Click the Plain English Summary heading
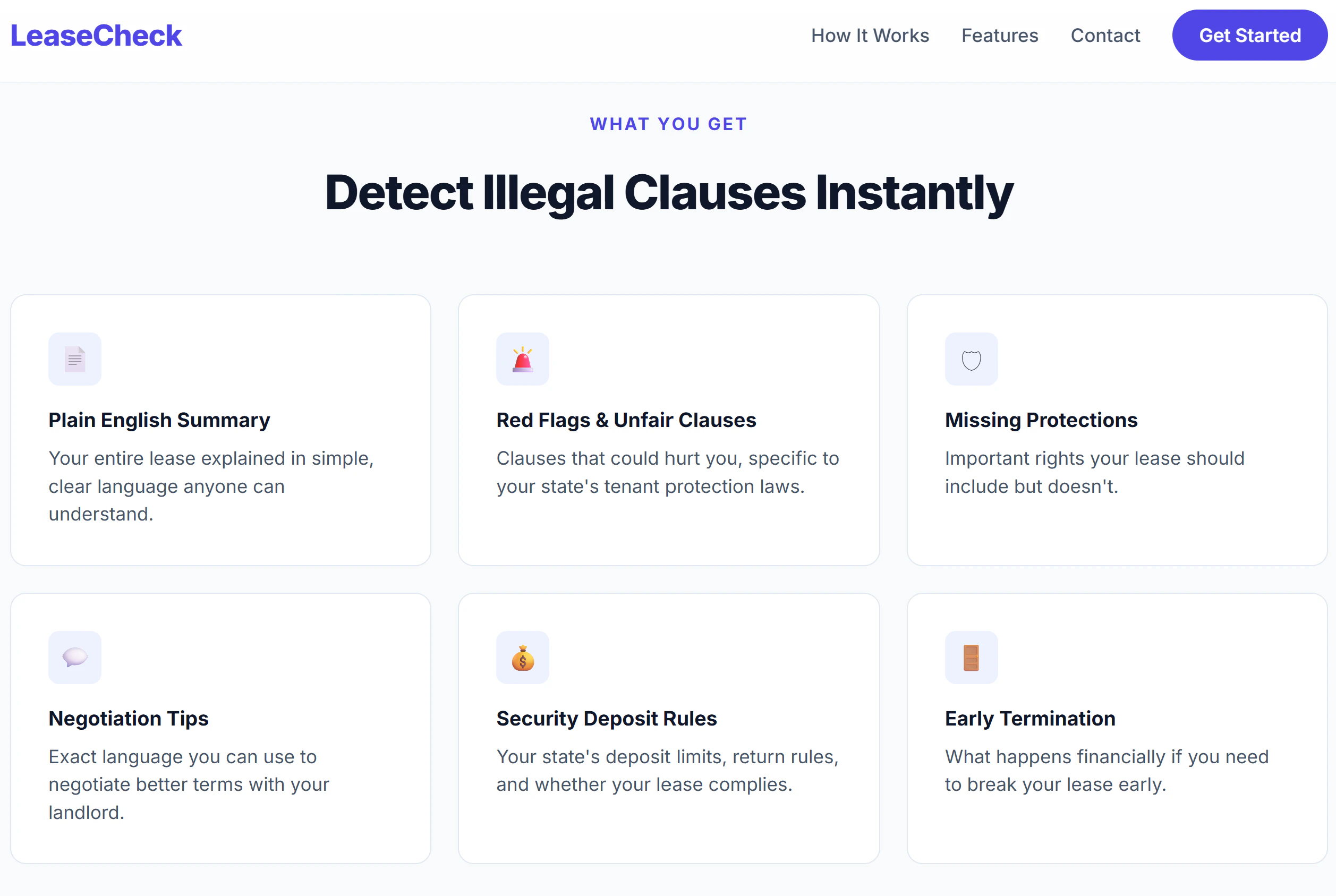The width and height of the screenshot is (1336, 896). [159, 420]
